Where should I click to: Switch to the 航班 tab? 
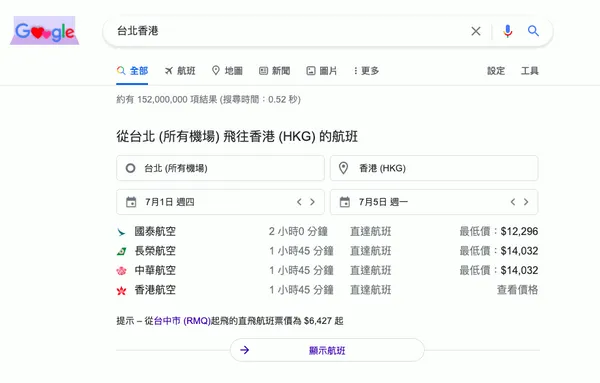(180, 71)
